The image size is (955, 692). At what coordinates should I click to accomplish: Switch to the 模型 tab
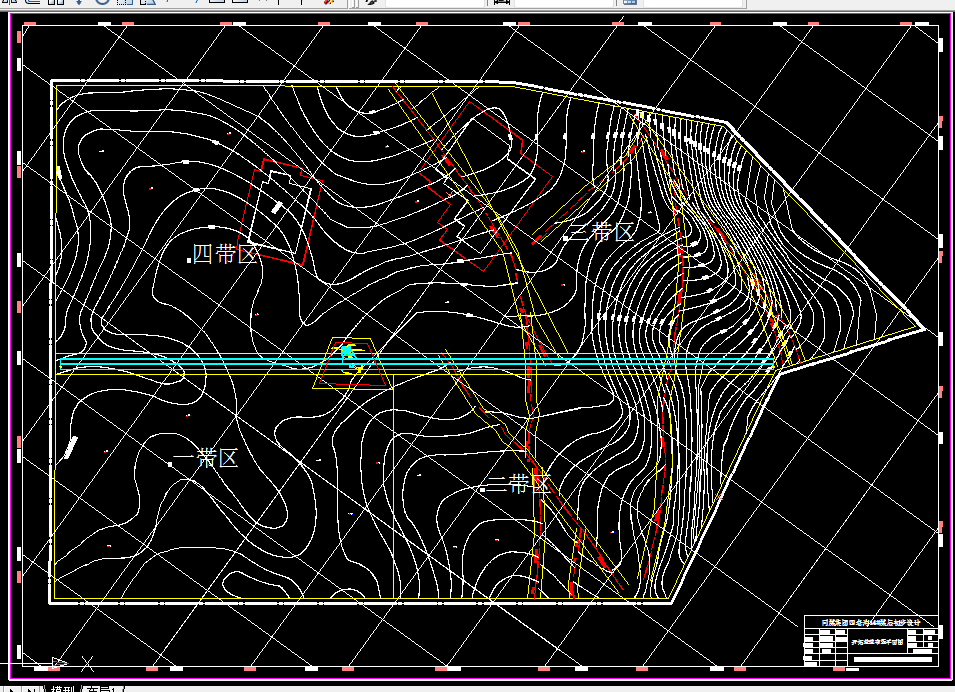pyautogui.click(x=62, y=689)
